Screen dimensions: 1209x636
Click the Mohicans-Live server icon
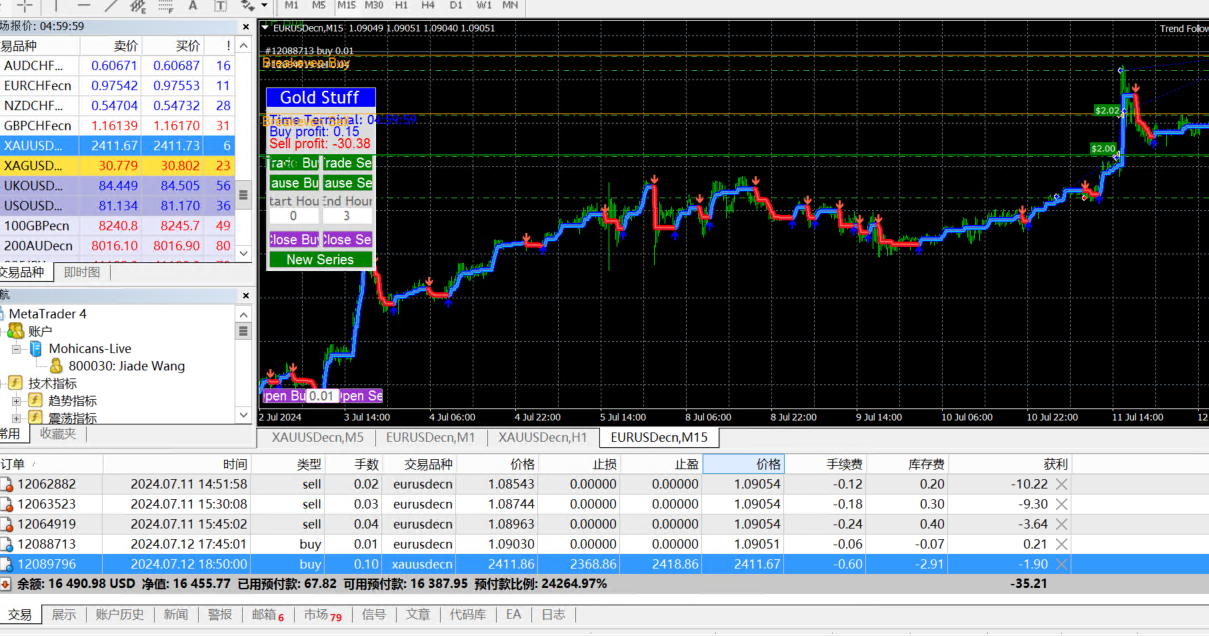[37, 349]
